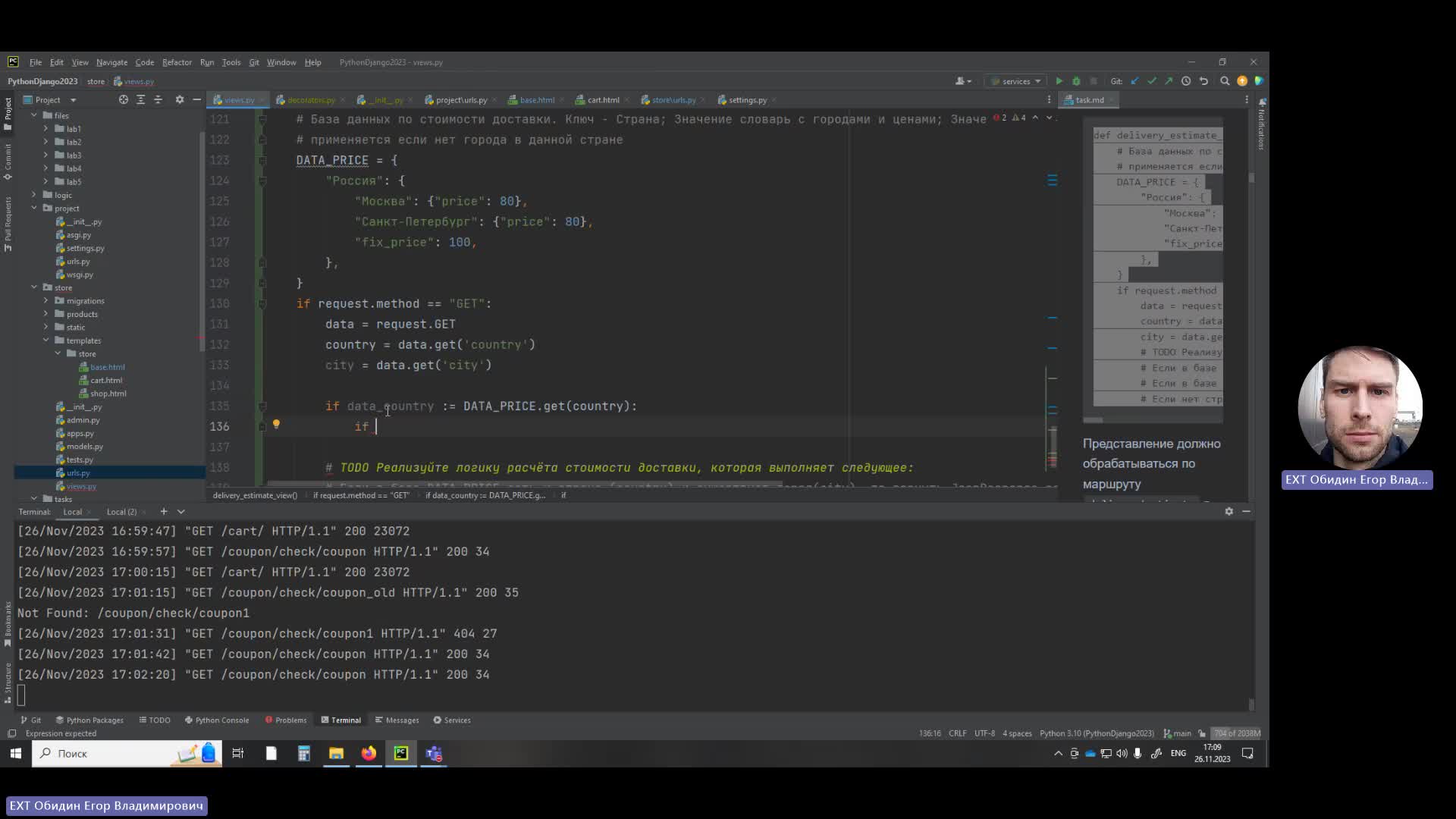Click Windows taskbar search box
Image resolution: width=1456 pixels, height=819 pixels.
click(x=127, y=753)
